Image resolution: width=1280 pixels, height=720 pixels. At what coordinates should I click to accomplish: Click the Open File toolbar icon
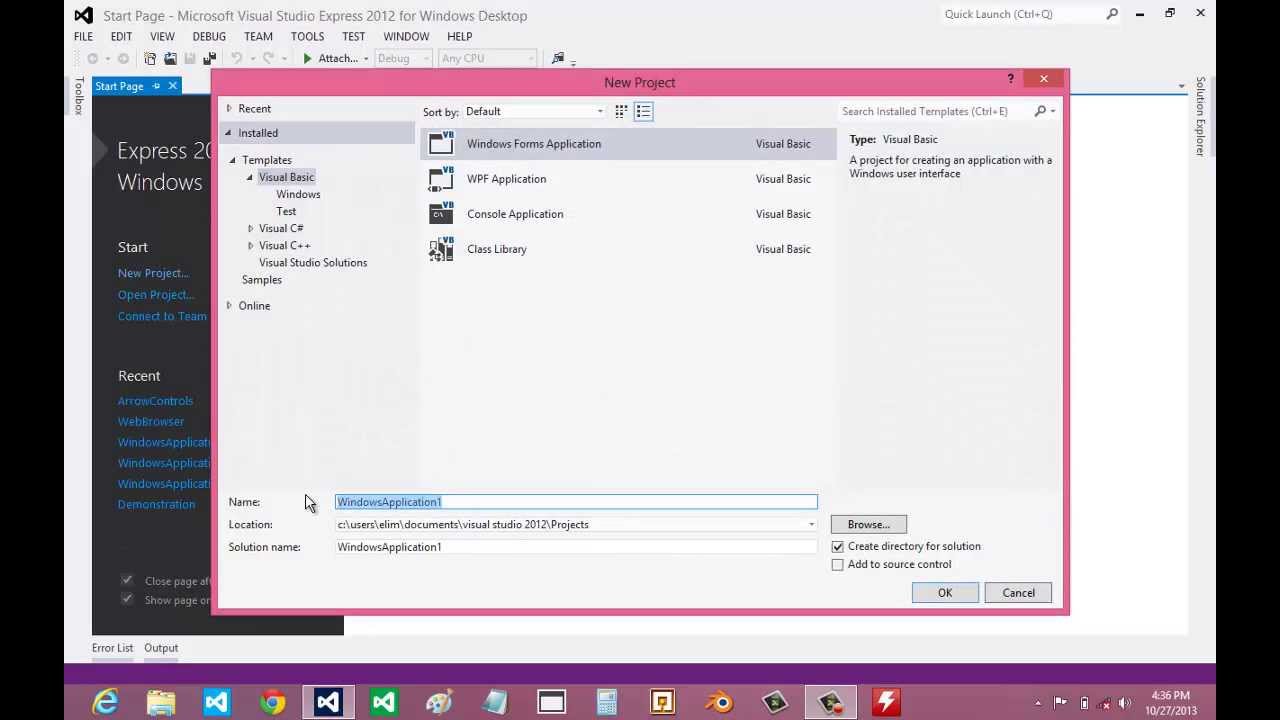tap(170, 58)
